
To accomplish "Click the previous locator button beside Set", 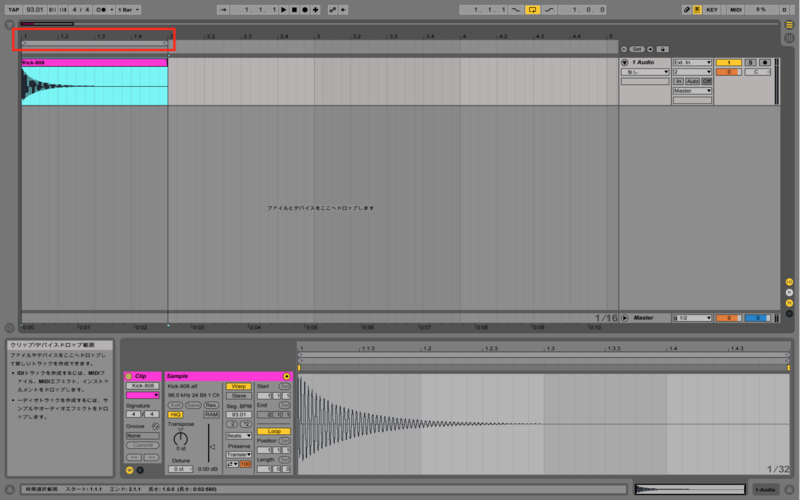I will tap(624, 49).
